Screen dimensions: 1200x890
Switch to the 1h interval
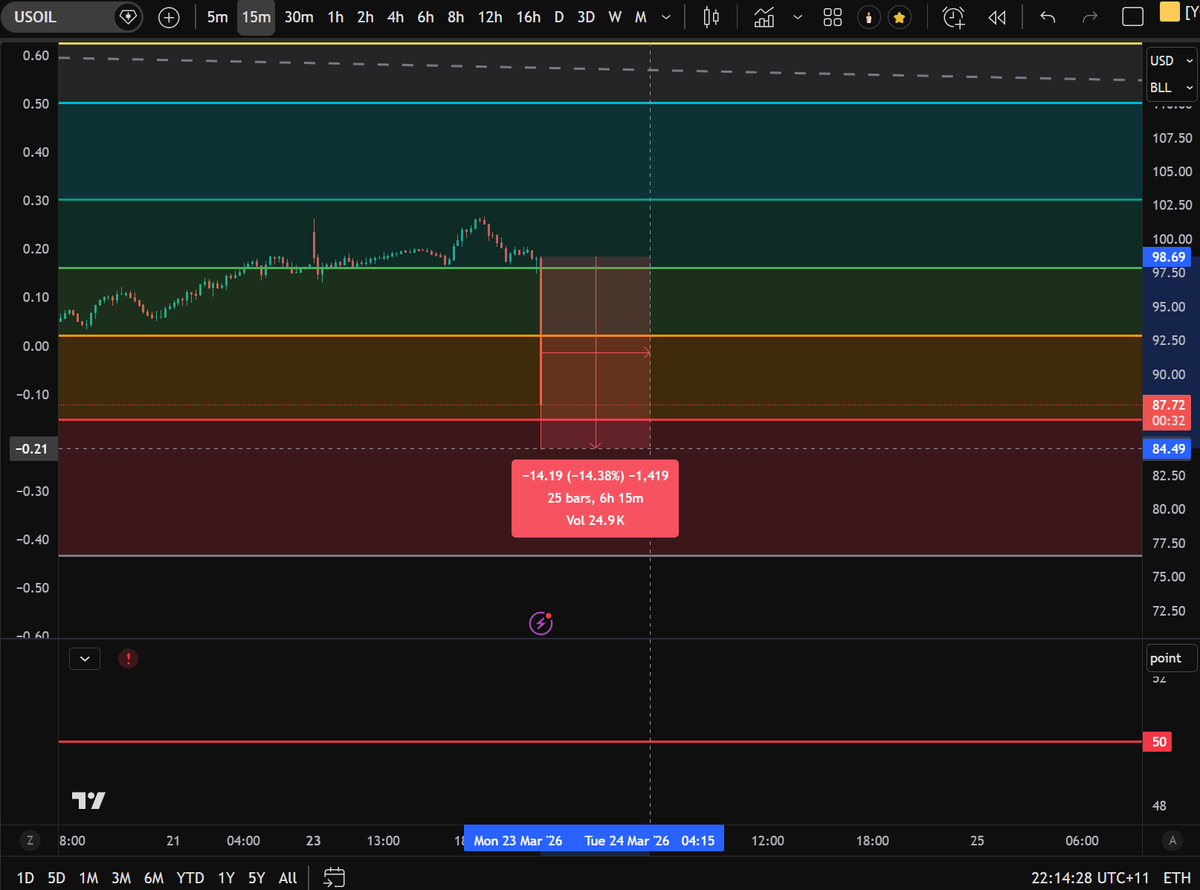(336, 17)
